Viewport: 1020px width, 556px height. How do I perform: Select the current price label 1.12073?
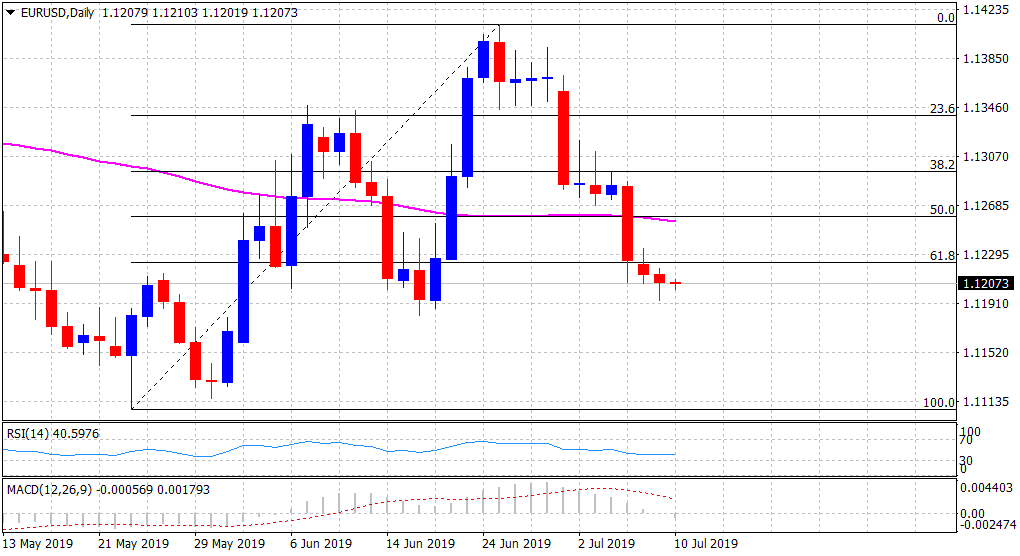(x=986, y=283)
